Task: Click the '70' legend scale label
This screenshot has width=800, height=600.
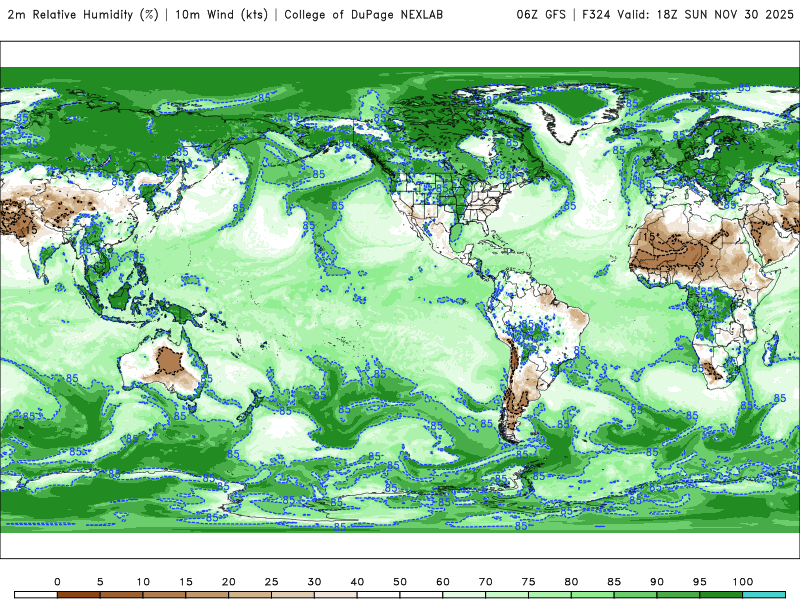Action: point(486,582)
